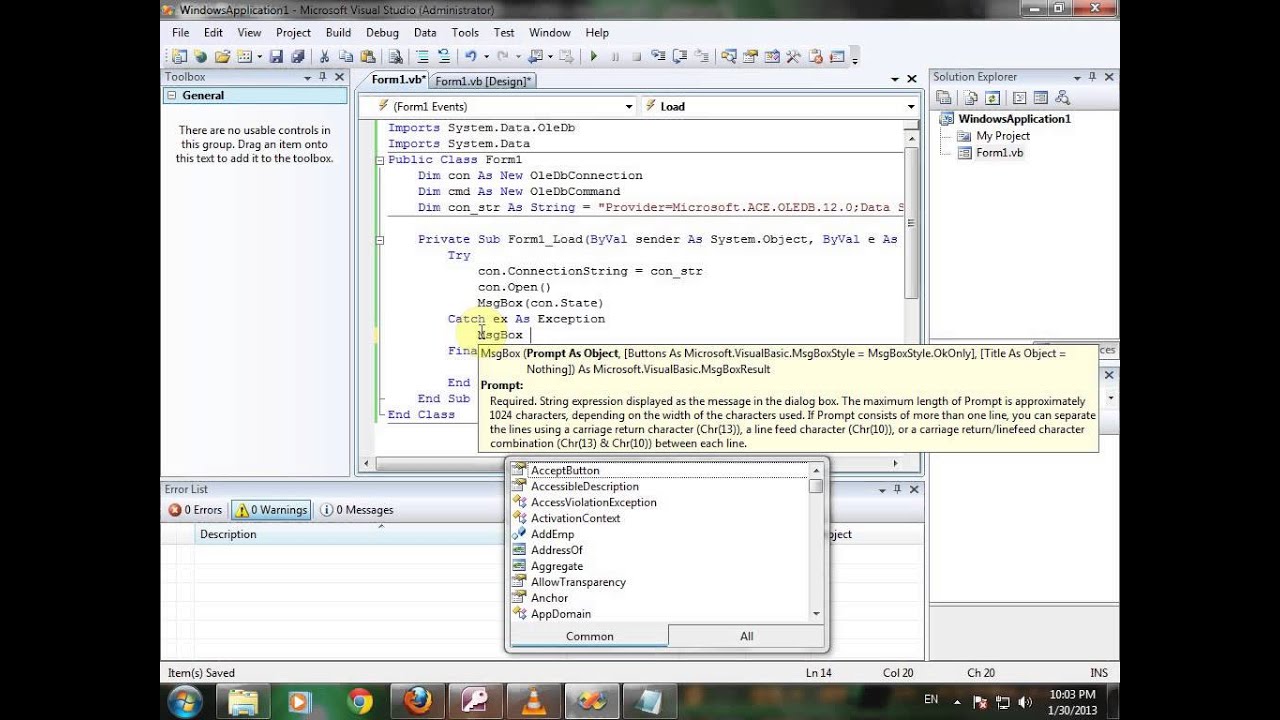Image resolution: width=1280 pixels, height=720 pixels.
Task: Toggle the 0 Errors filter
Action: (x=195, y=510)
